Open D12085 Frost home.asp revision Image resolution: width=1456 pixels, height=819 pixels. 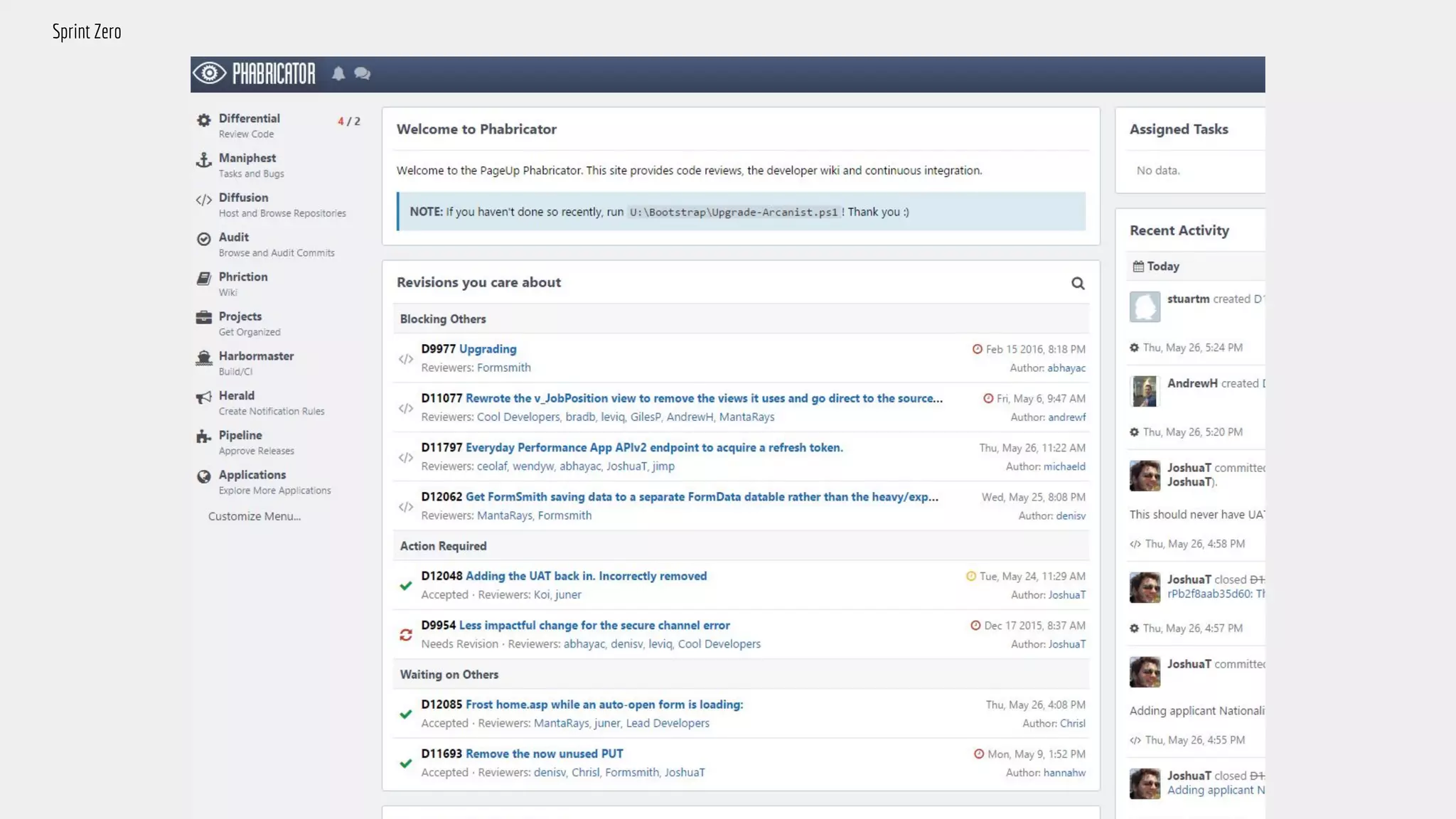pyautogui.click(x=604, y=705)
